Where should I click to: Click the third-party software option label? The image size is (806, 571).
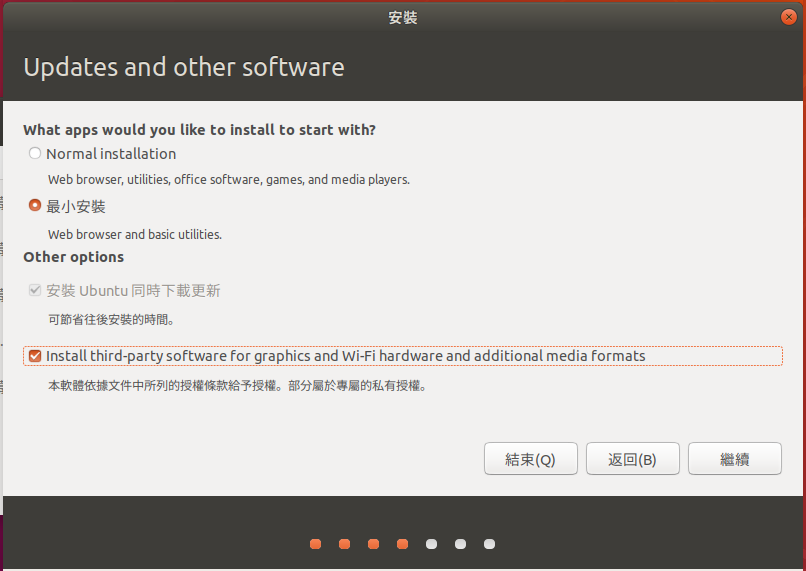point(345,356)
